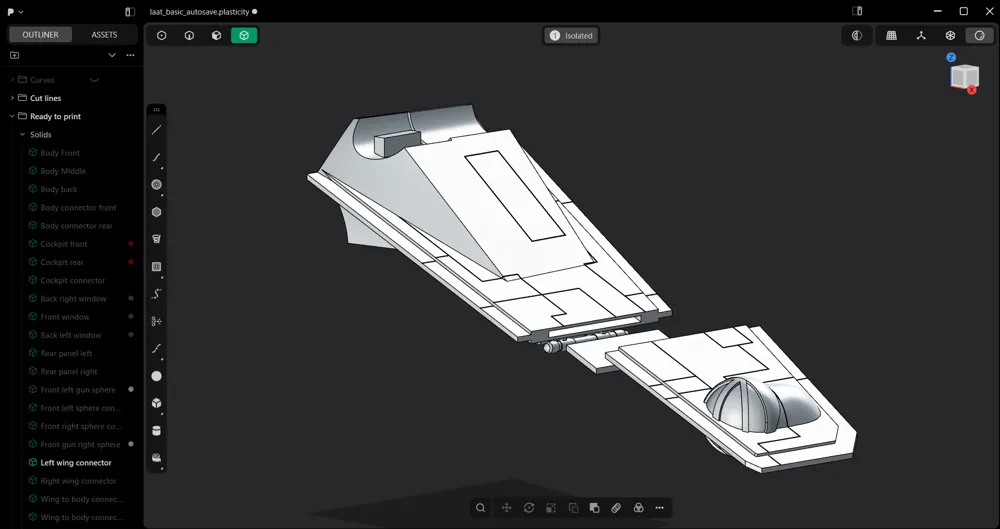The image size is (1000, 529).
Task: Toggle the highlighted render mode sphere icon
Action: tap(980, 36)
